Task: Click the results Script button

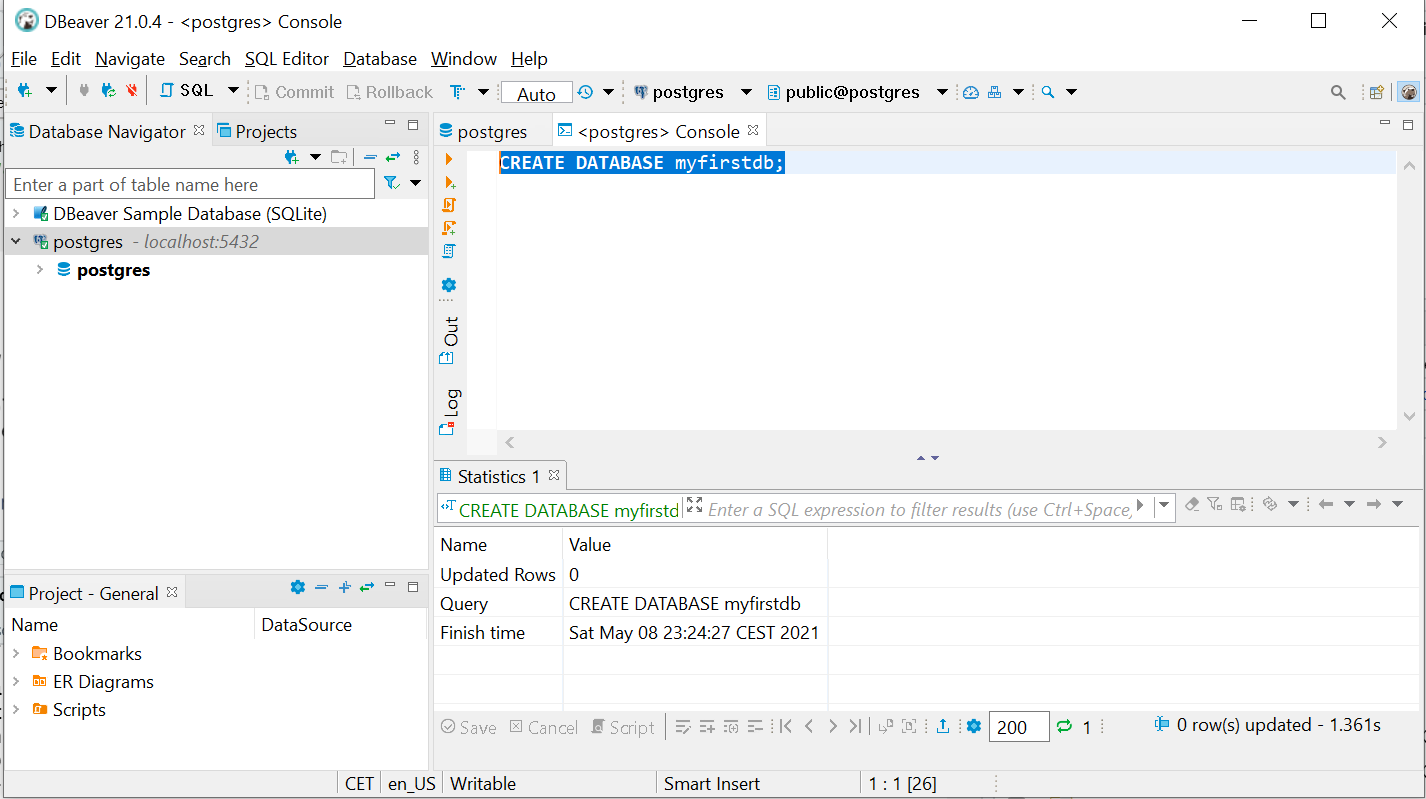Action: [622, 727]
